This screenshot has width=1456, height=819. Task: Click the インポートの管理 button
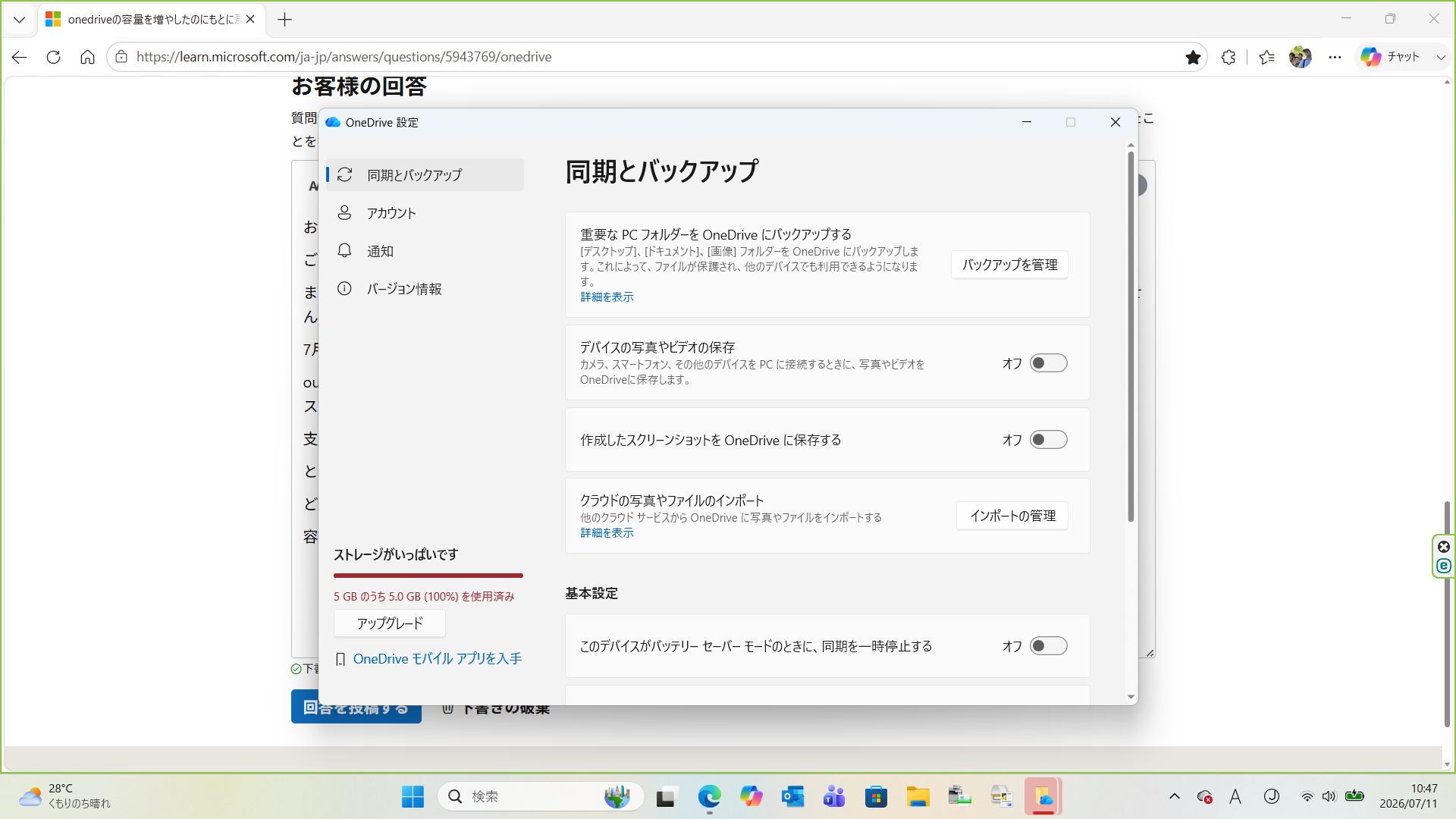(1012, 516)
